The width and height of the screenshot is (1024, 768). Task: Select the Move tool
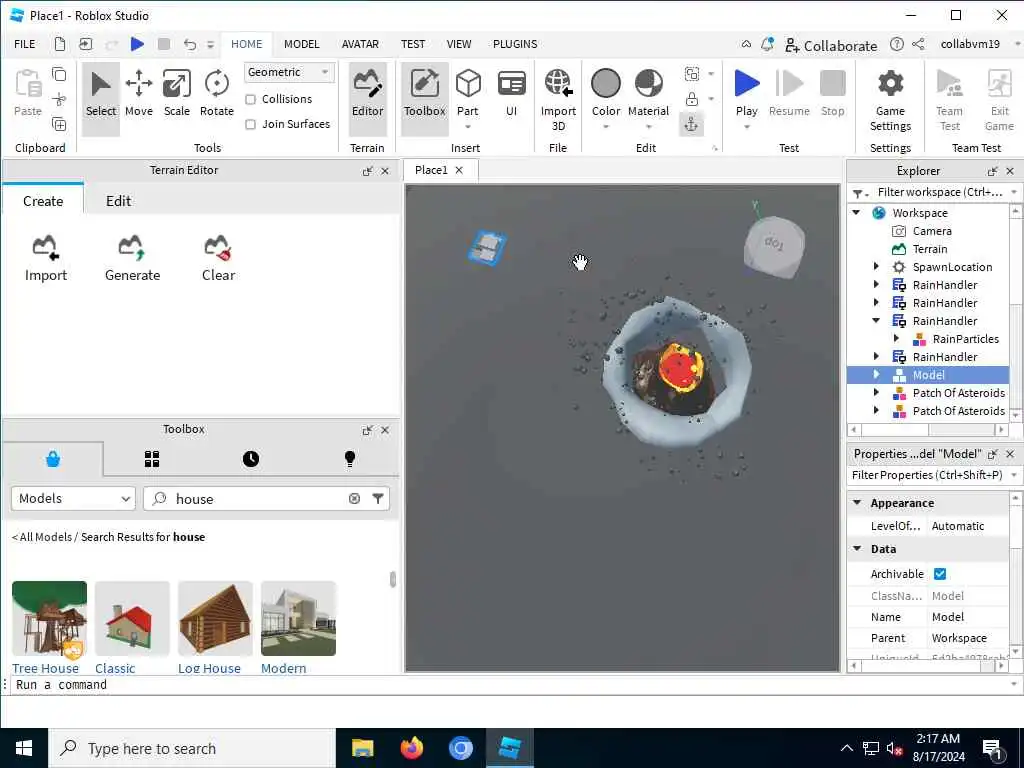[x=138, y=95]
